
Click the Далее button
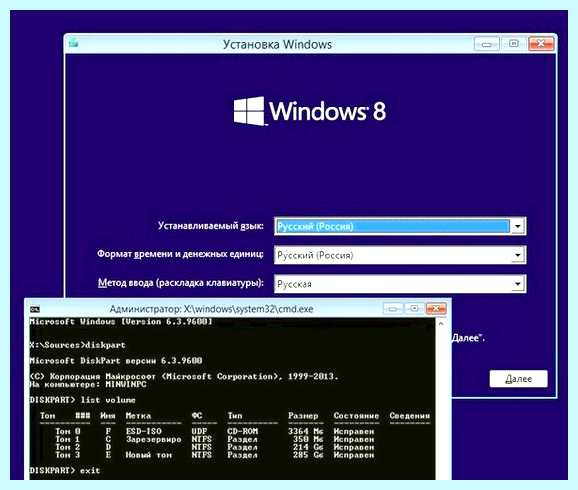(518, 379)
